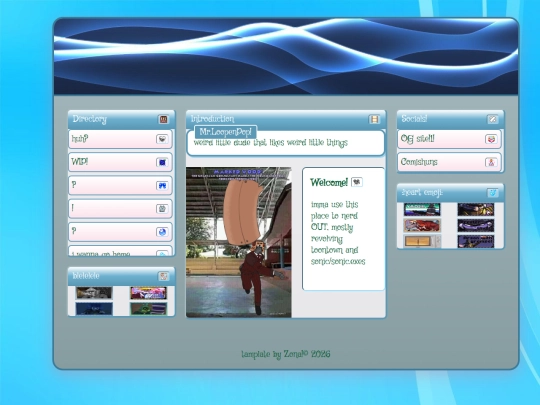Viewport: 540px width, 405px height.
Task: Open the dark purple and gold emoji button
Action: click(476, 209)
